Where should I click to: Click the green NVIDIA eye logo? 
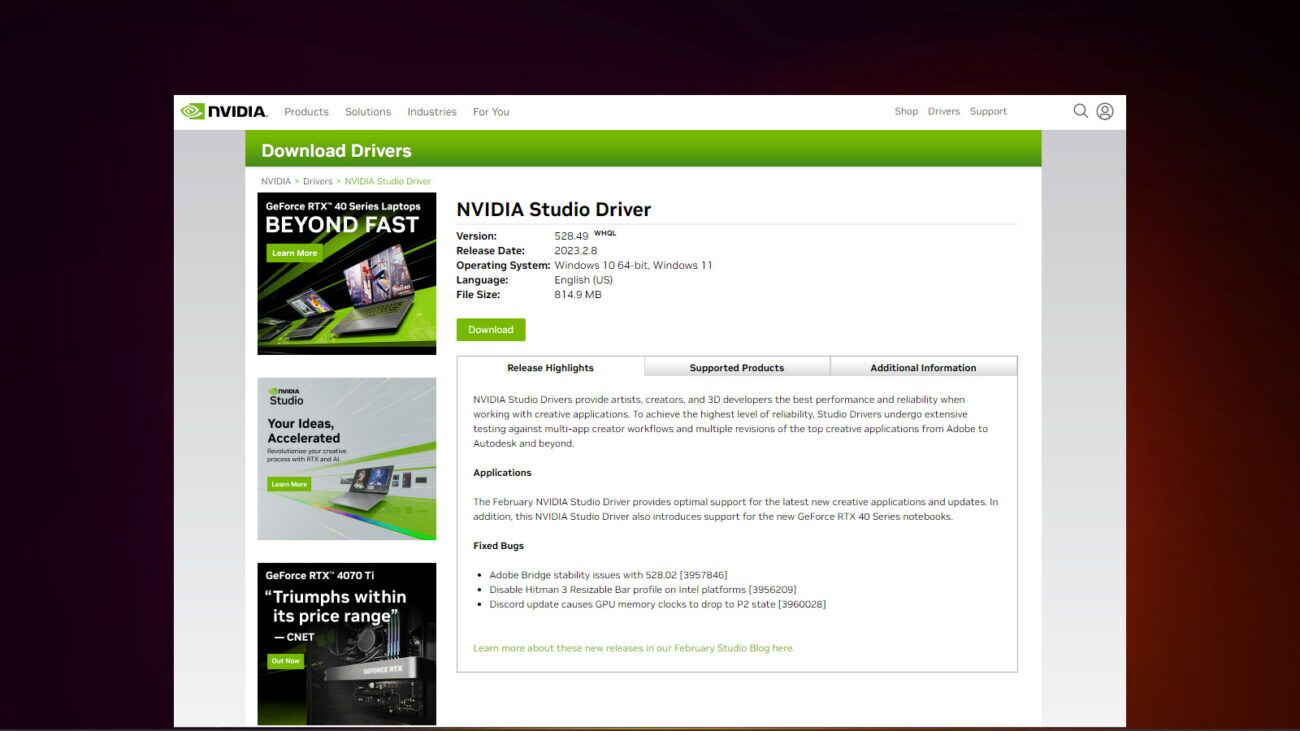[194, 110]
